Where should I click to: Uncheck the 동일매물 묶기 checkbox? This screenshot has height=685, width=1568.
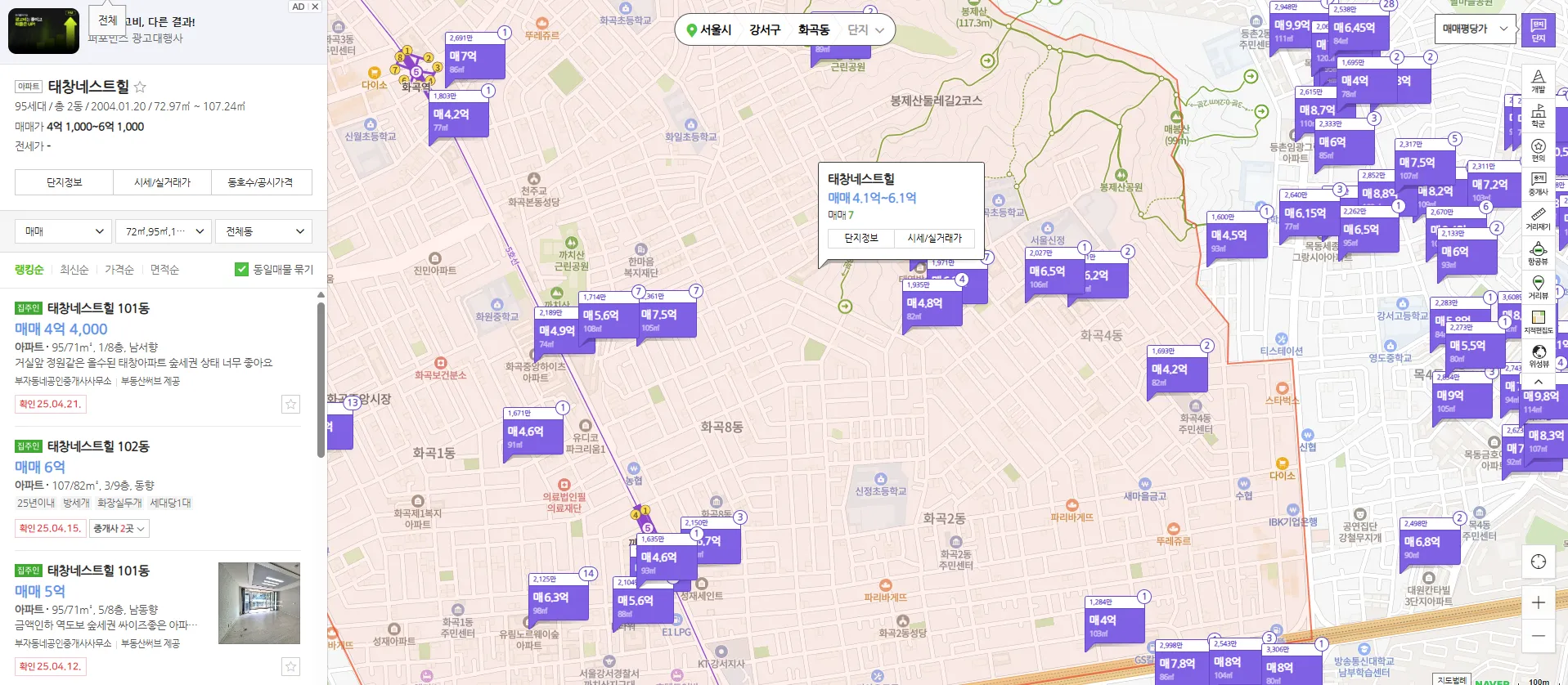pos(241,269)
